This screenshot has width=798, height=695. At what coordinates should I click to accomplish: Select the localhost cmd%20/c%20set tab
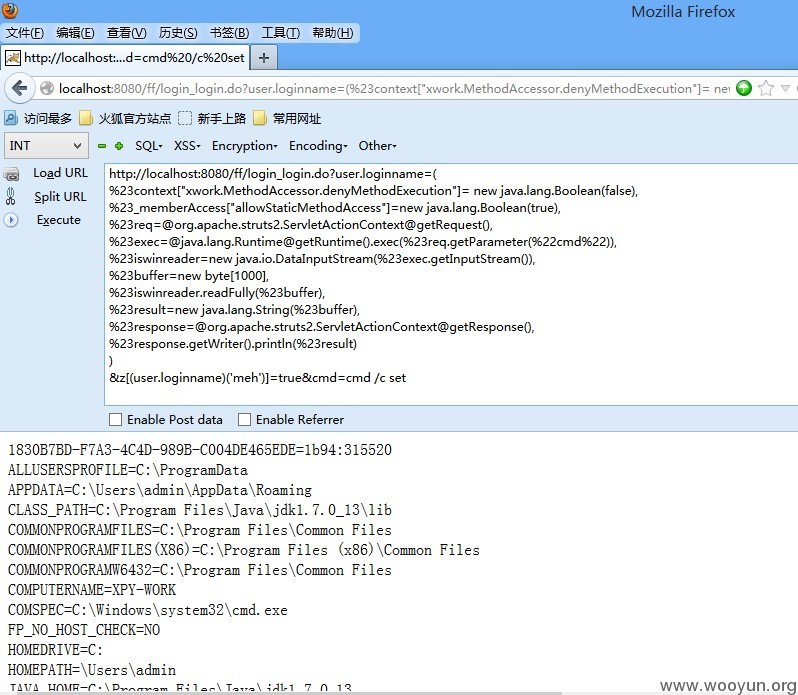[125, 57]
